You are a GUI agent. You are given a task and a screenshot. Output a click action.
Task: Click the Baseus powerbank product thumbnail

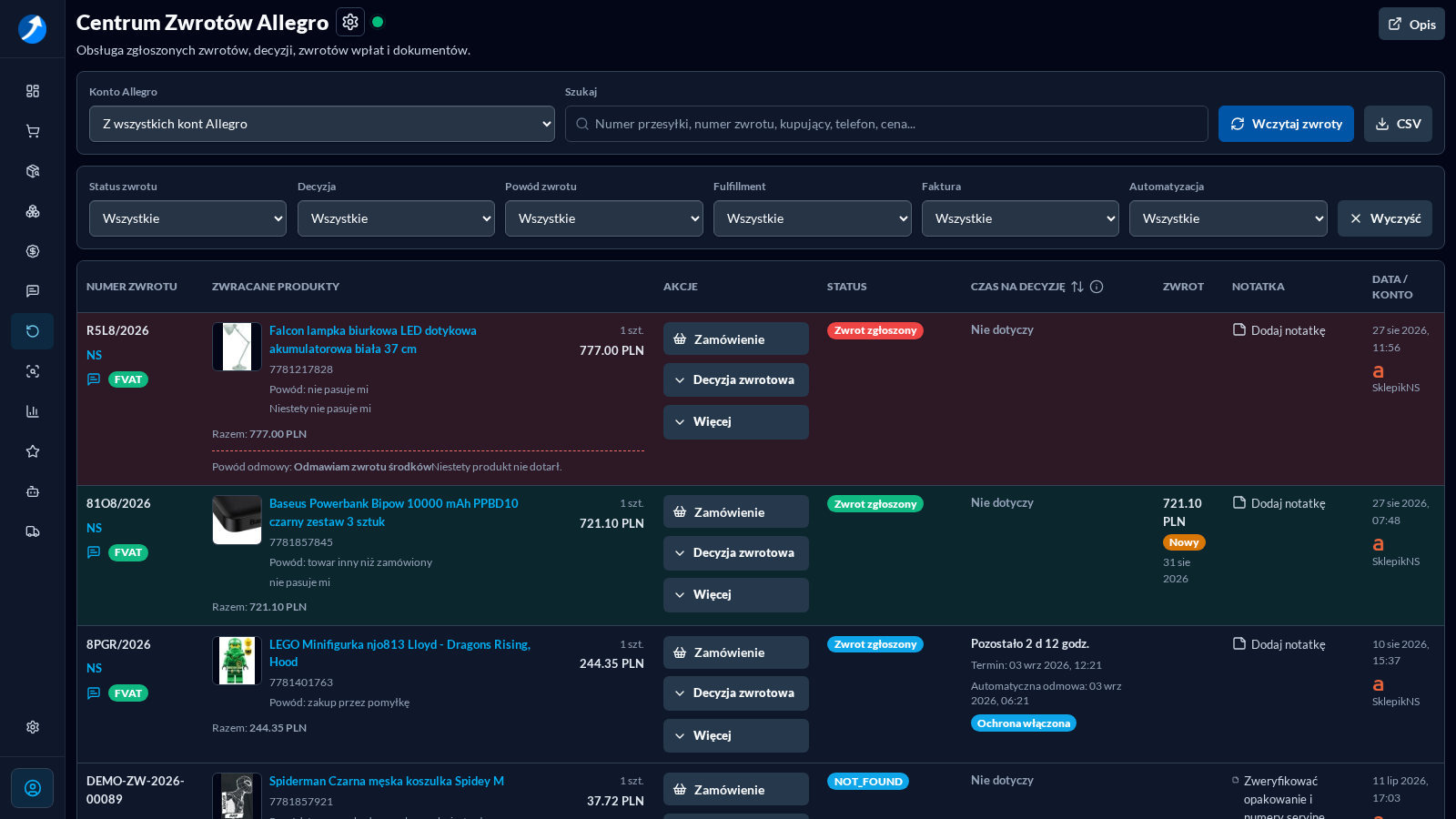237,520
